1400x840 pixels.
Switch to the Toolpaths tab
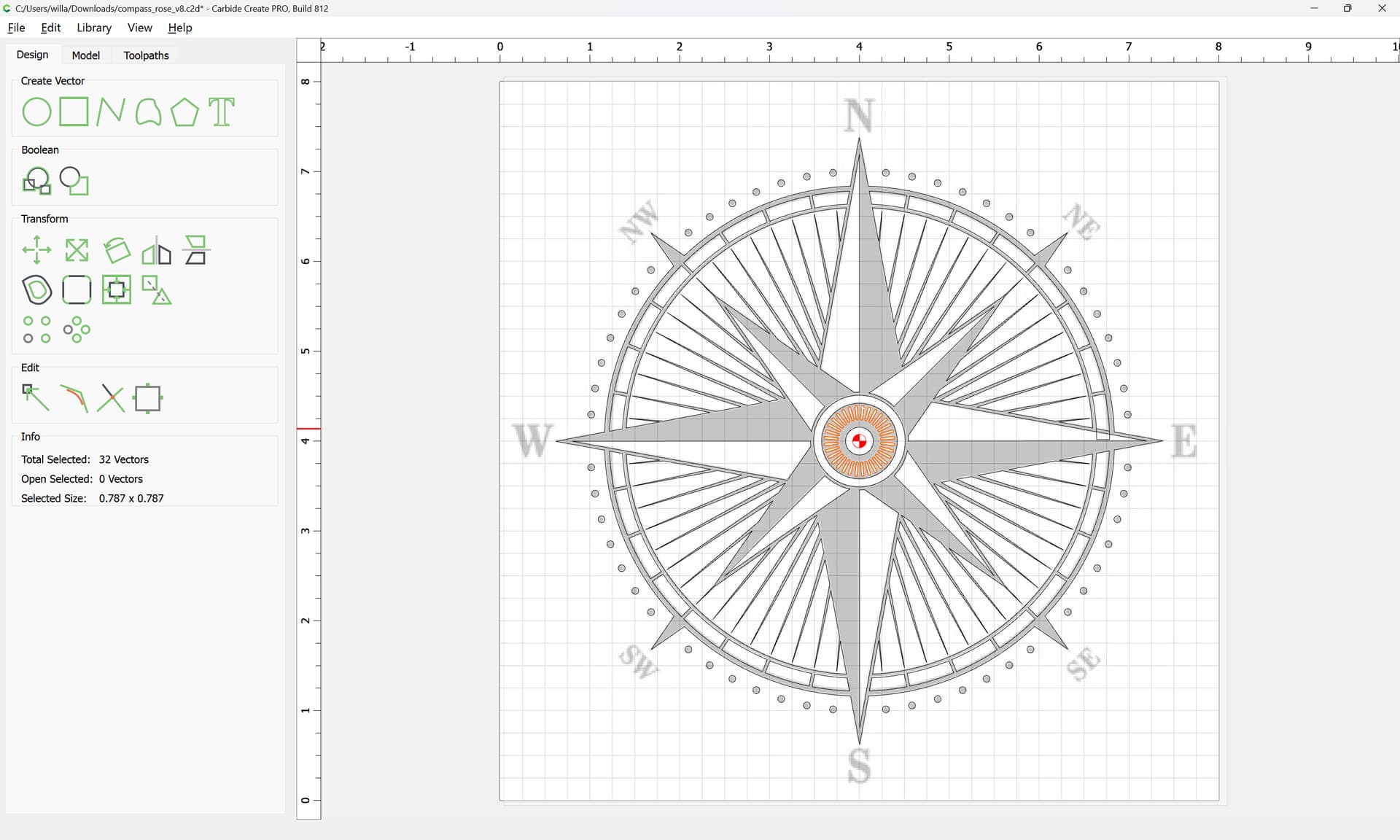coord(146,55)
